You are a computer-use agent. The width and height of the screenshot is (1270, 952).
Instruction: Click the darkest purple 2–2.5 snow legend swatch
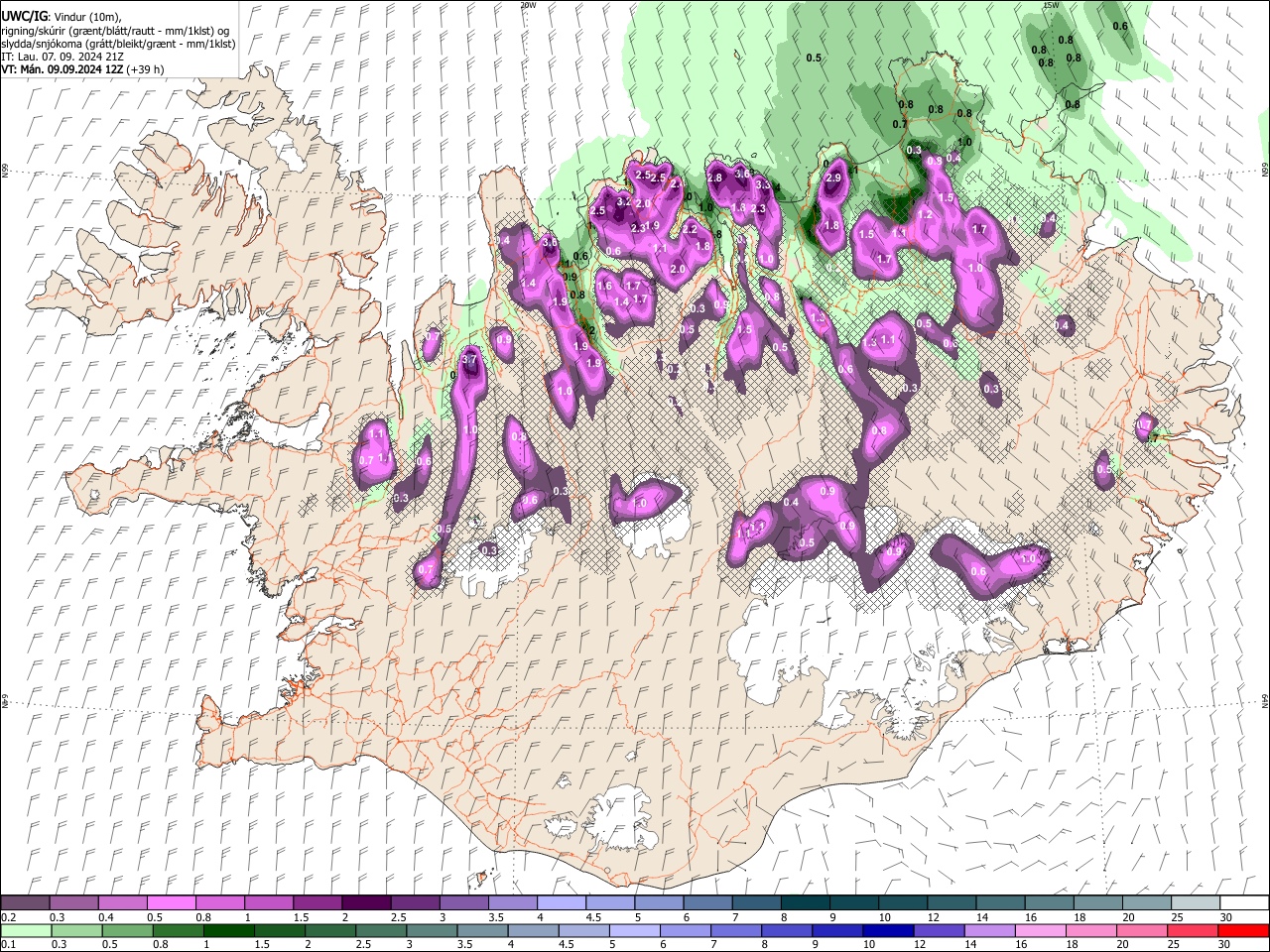click(366, 902)
